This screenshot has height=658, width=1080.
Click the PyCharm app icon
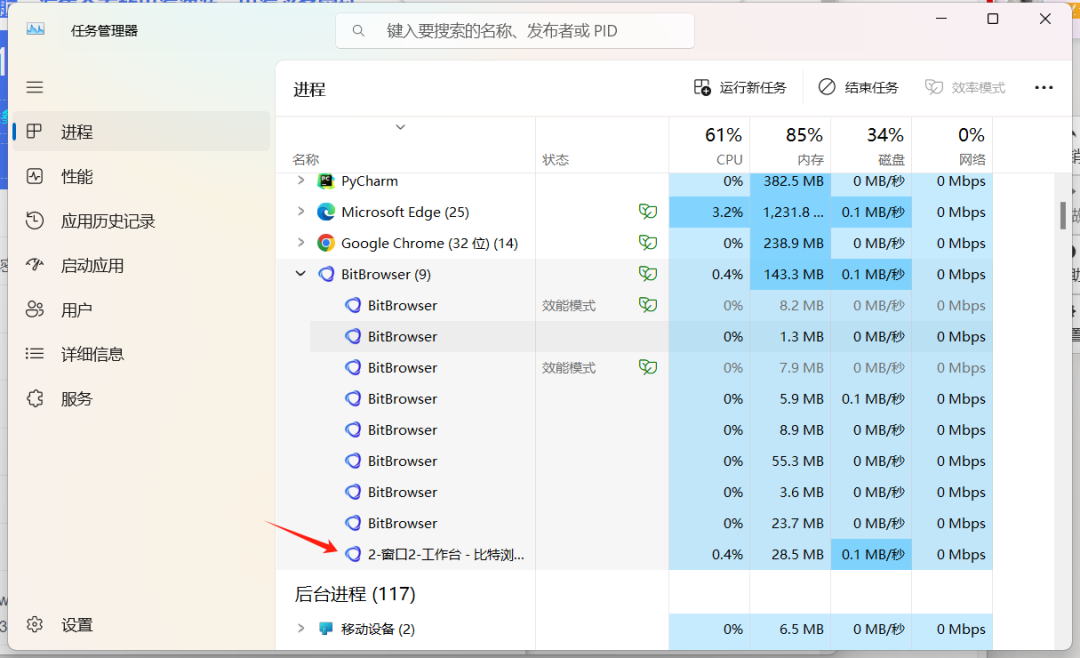click(326, 181)
